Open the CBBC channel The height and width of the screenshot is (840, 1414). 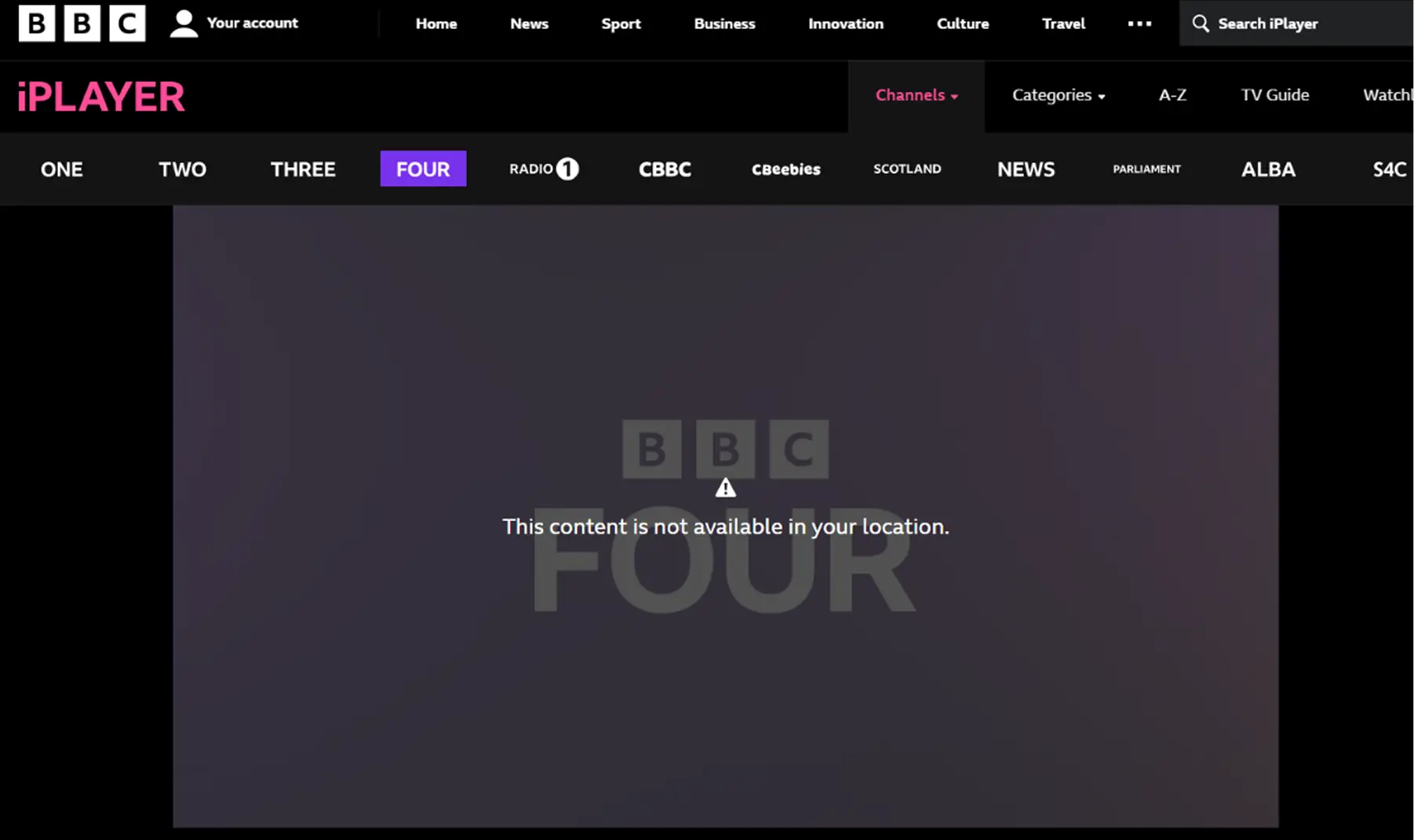[x=665, y=169]
